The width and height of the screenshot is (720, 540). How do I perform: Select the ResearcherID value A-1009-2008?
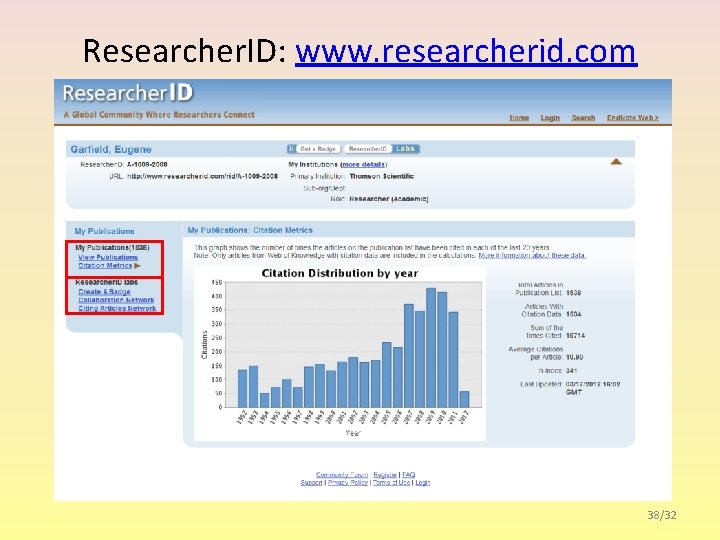coord(147,164)
